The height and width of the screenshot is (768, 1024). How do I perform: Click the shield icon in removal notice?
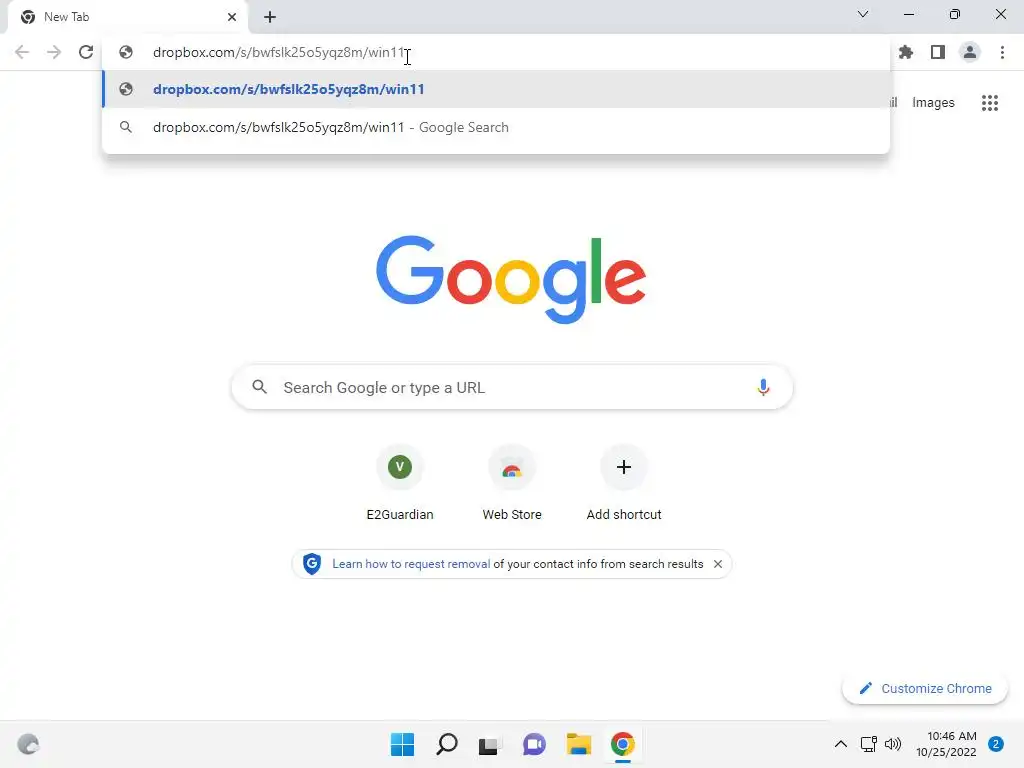(x=312, y=564)
